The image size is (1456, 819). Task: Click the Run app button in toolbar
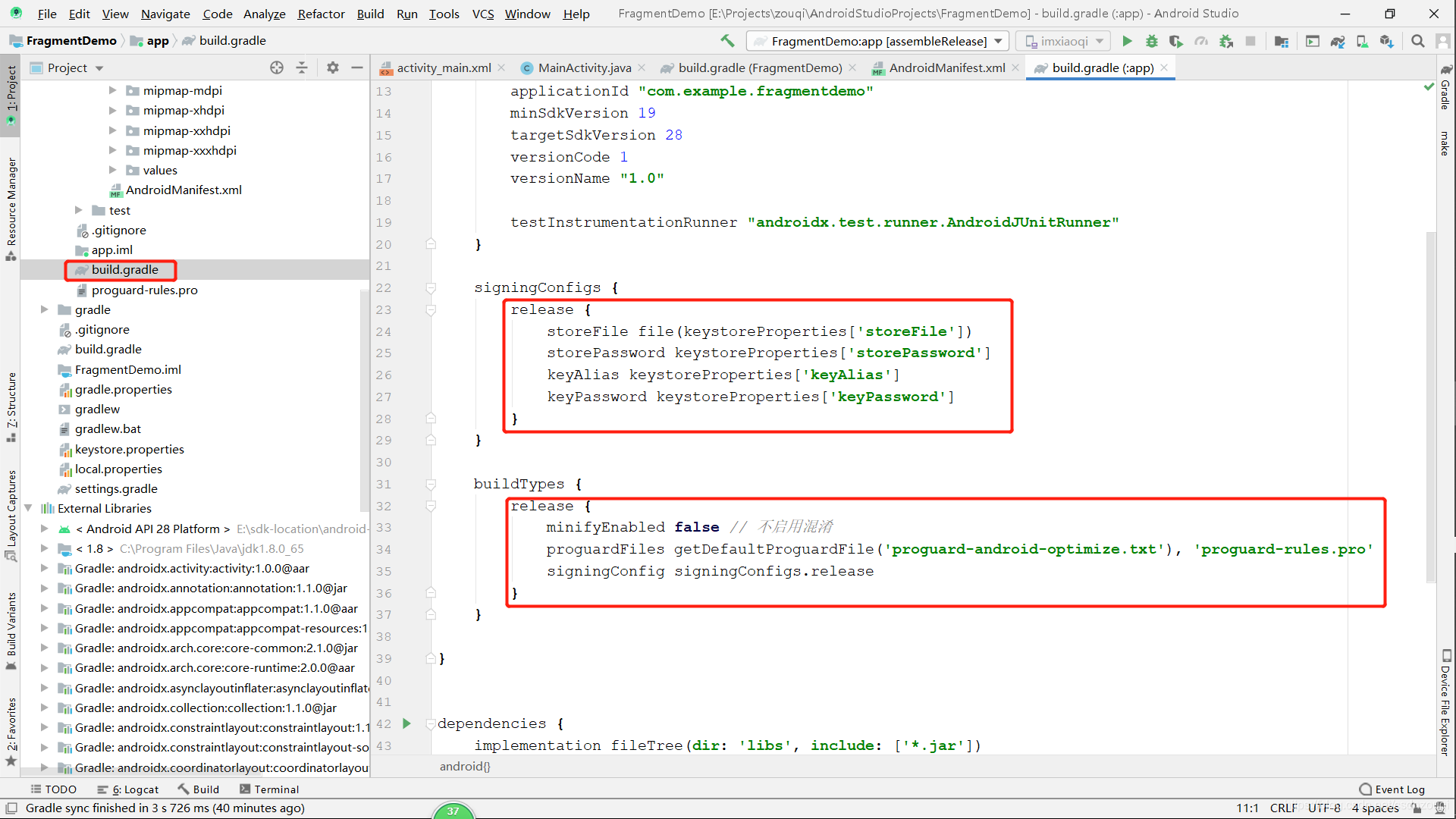(x=1127, y=41)
